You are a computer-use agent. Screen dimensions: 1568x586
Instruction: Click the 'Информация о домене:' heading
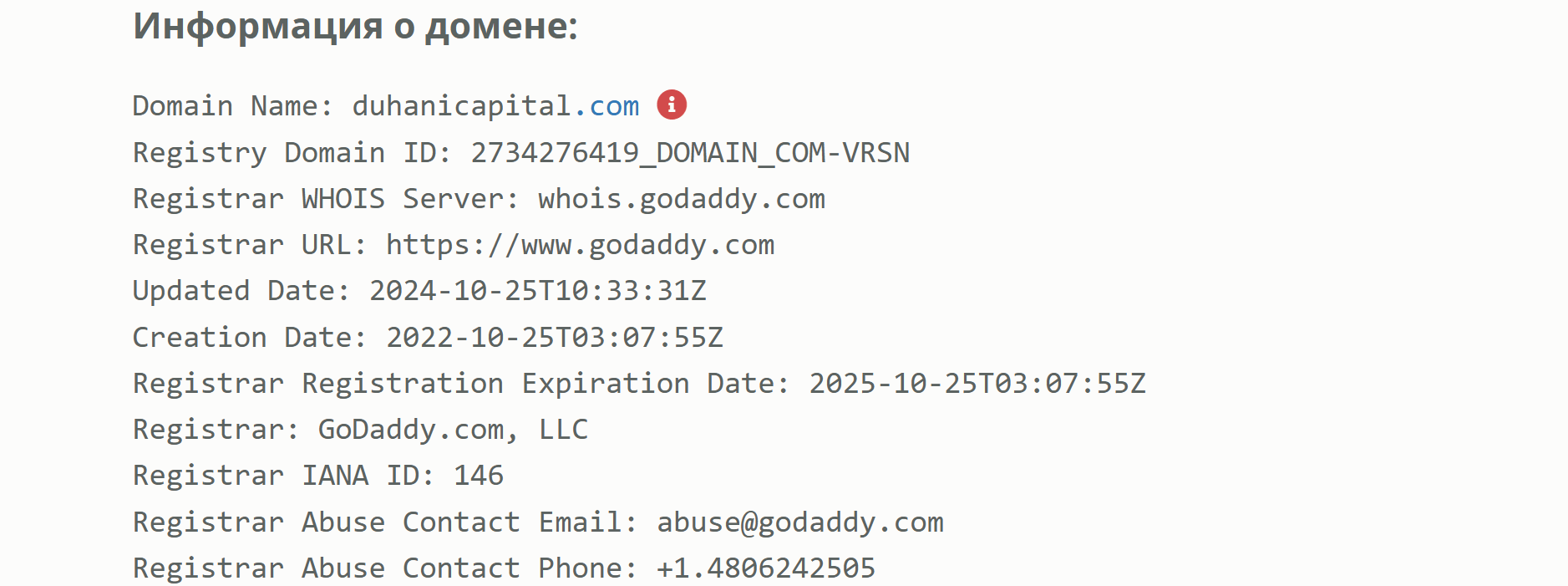[x=355, y=26]
